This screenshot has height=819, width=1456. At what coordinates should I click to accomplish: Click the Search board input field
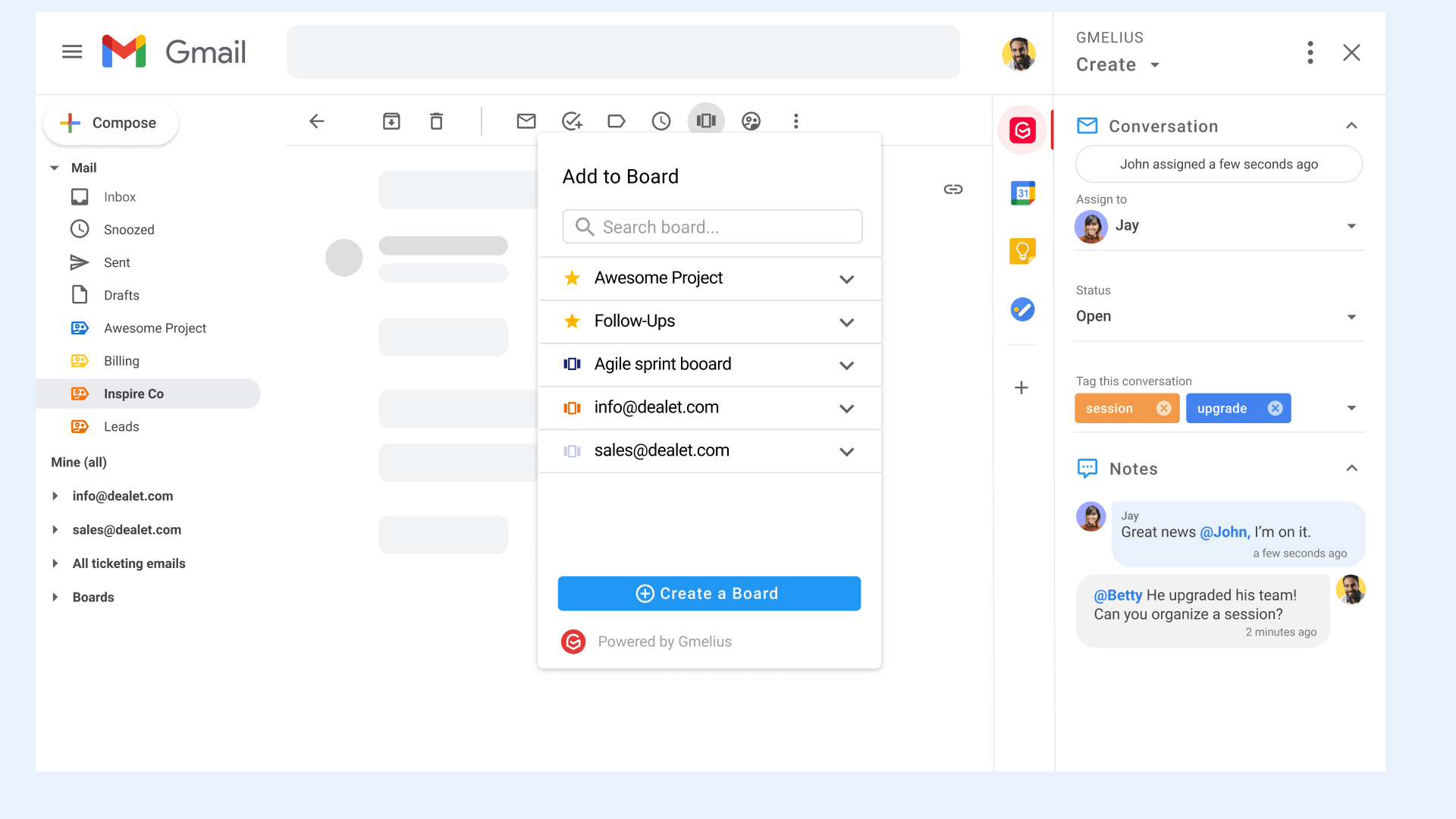(713, 227)
